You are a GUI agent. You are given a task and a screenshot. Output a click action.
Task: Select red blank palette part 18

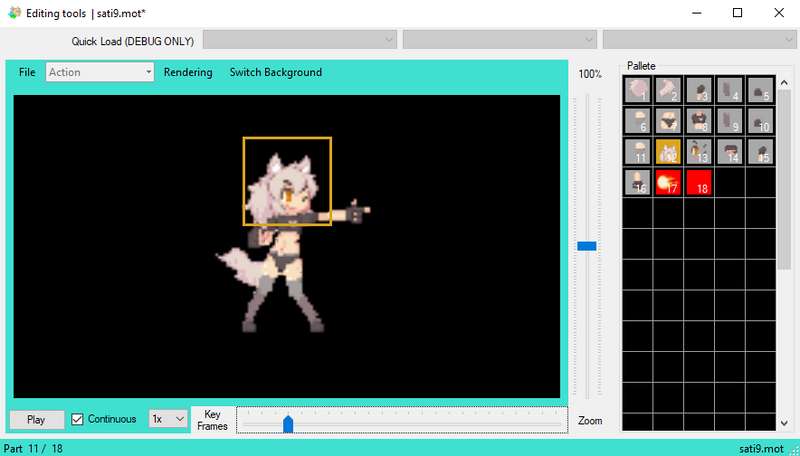coord(698,182)
